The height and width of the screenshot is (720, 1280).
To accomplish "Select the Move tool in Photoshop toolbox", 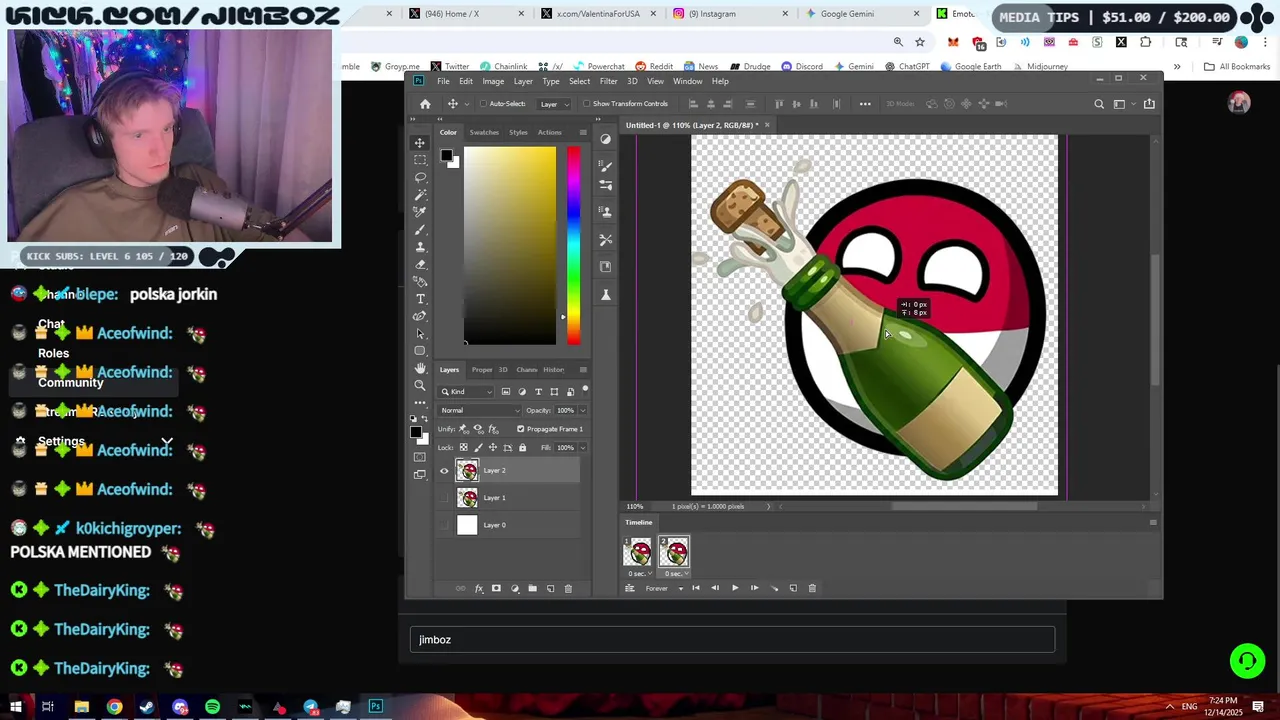I will tap(420, 143).
